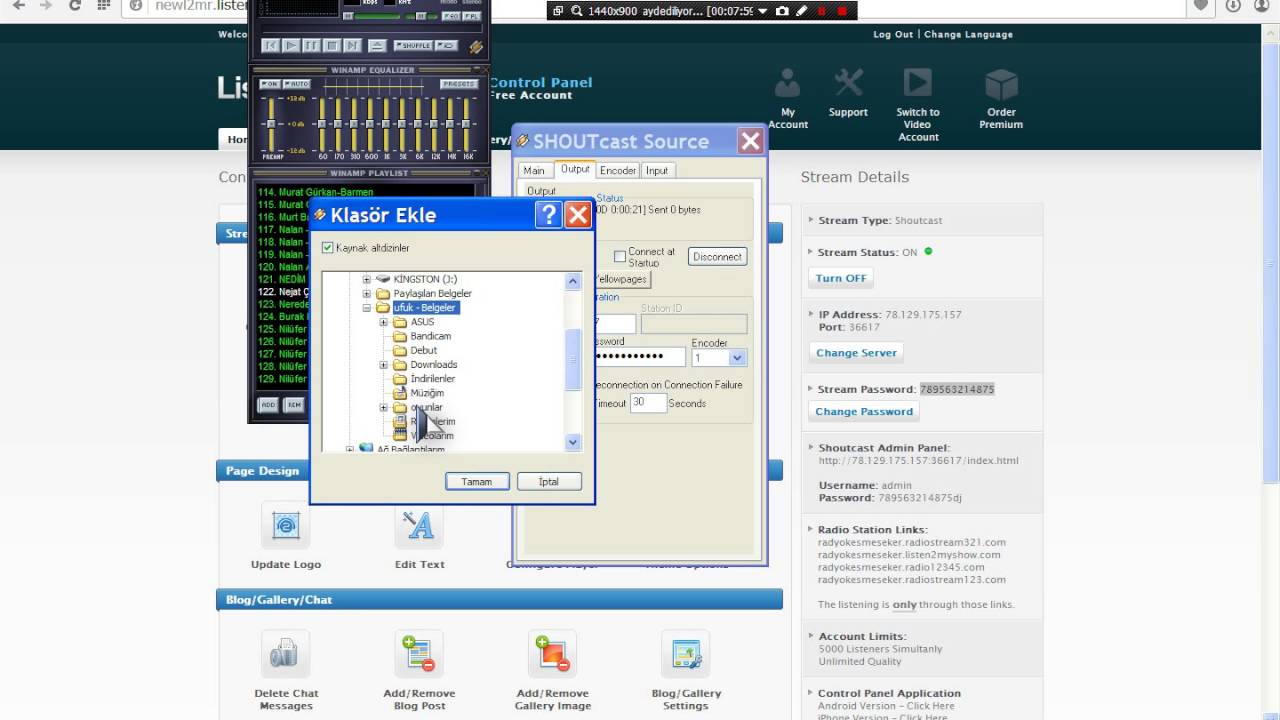
Task: Open the My Account person icon
Action: 788,83
